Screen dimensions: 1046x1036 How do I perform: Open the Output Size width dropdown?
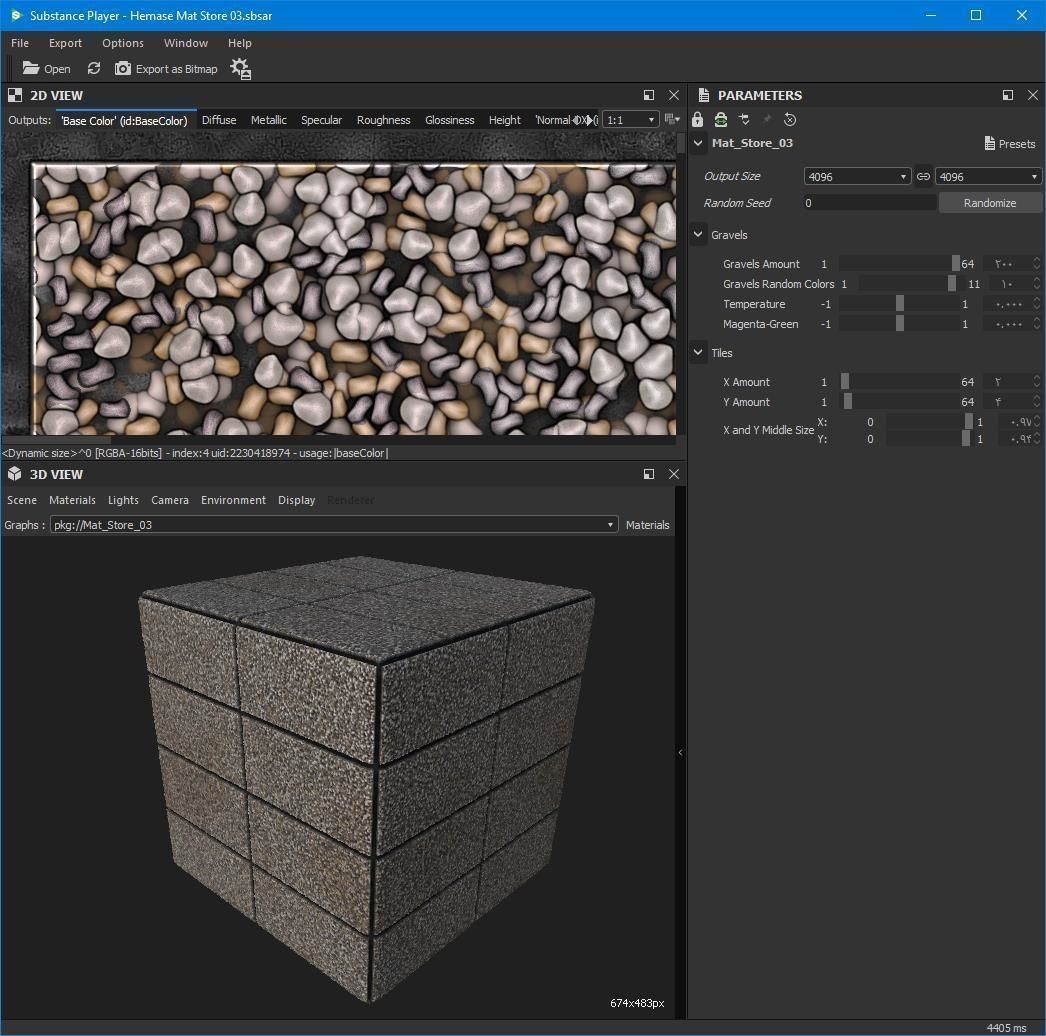click(857, 177)
